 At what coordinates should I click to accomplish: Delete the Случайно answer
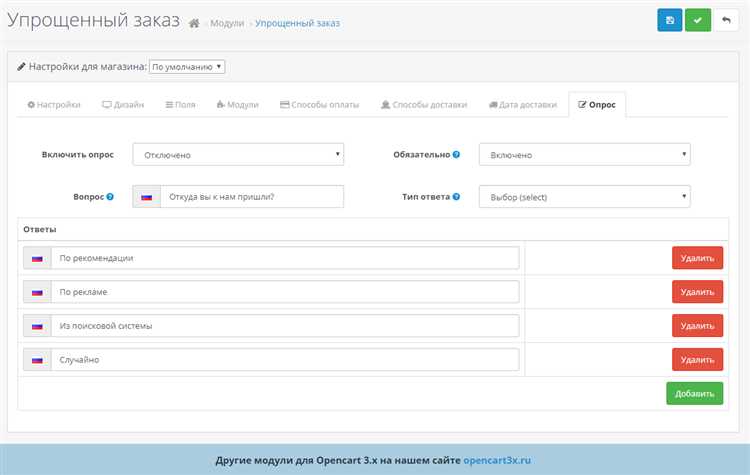[x=697, y=360]
